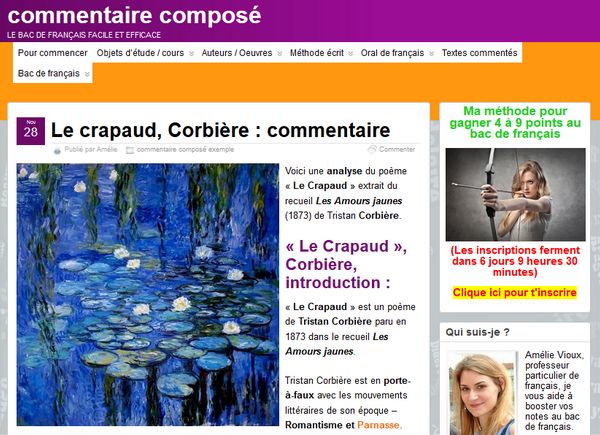Follow the commentaire composé exemple category link
The height and width of the screenshot is (435, 600).
point(185,150)
